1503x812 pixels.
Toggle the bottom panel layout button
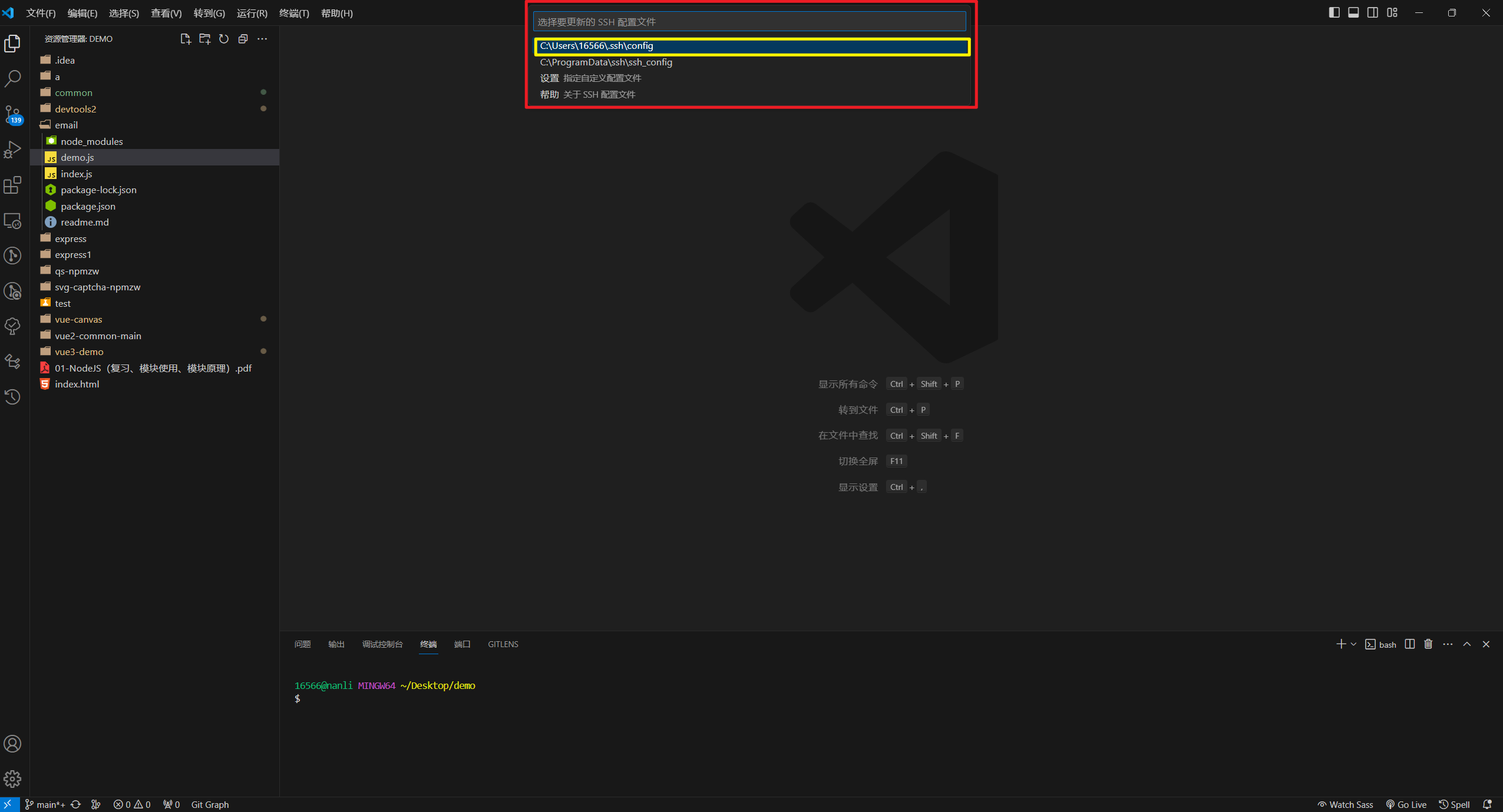click(x=1353, y=13)
